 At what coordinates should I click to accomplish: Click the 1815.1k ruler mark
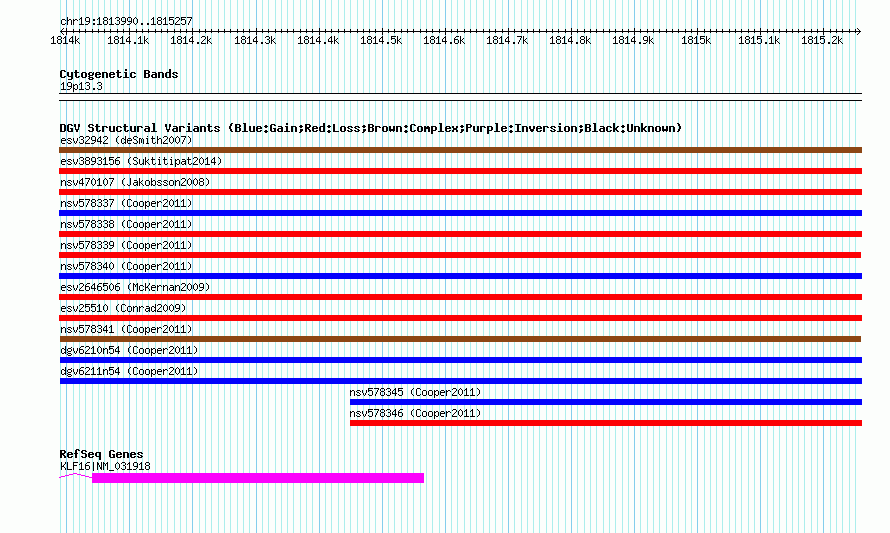coord(759,40)
